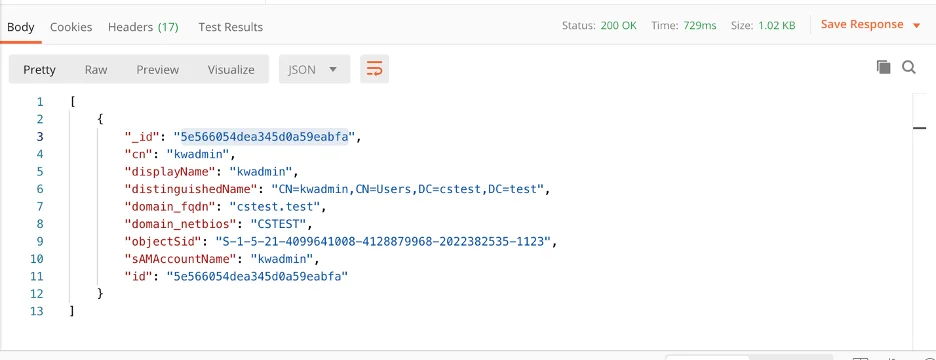
Task: Select the Visualize view mode
Action: coord(231,69)
